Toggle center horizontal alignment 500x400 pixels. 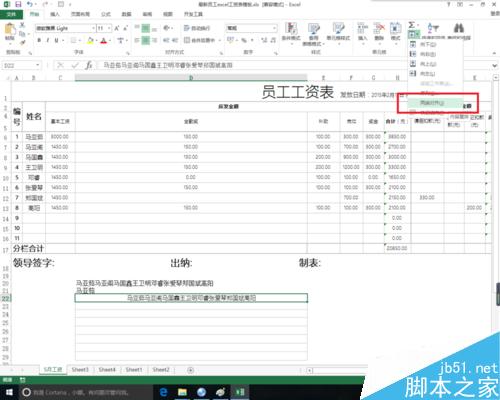(146, 40)
